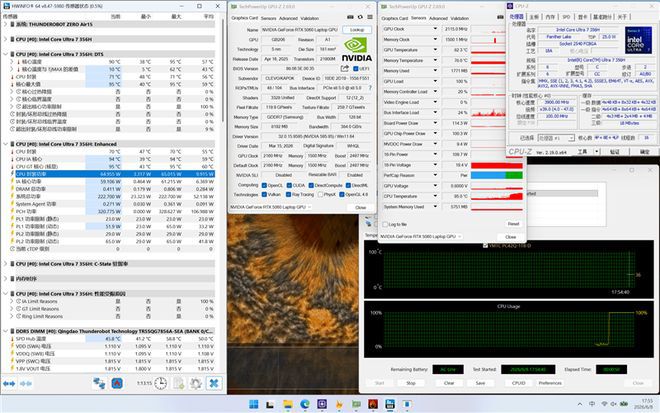Click the Intel Core Ultra badge in CPU-Z

[x=639, y=40]
